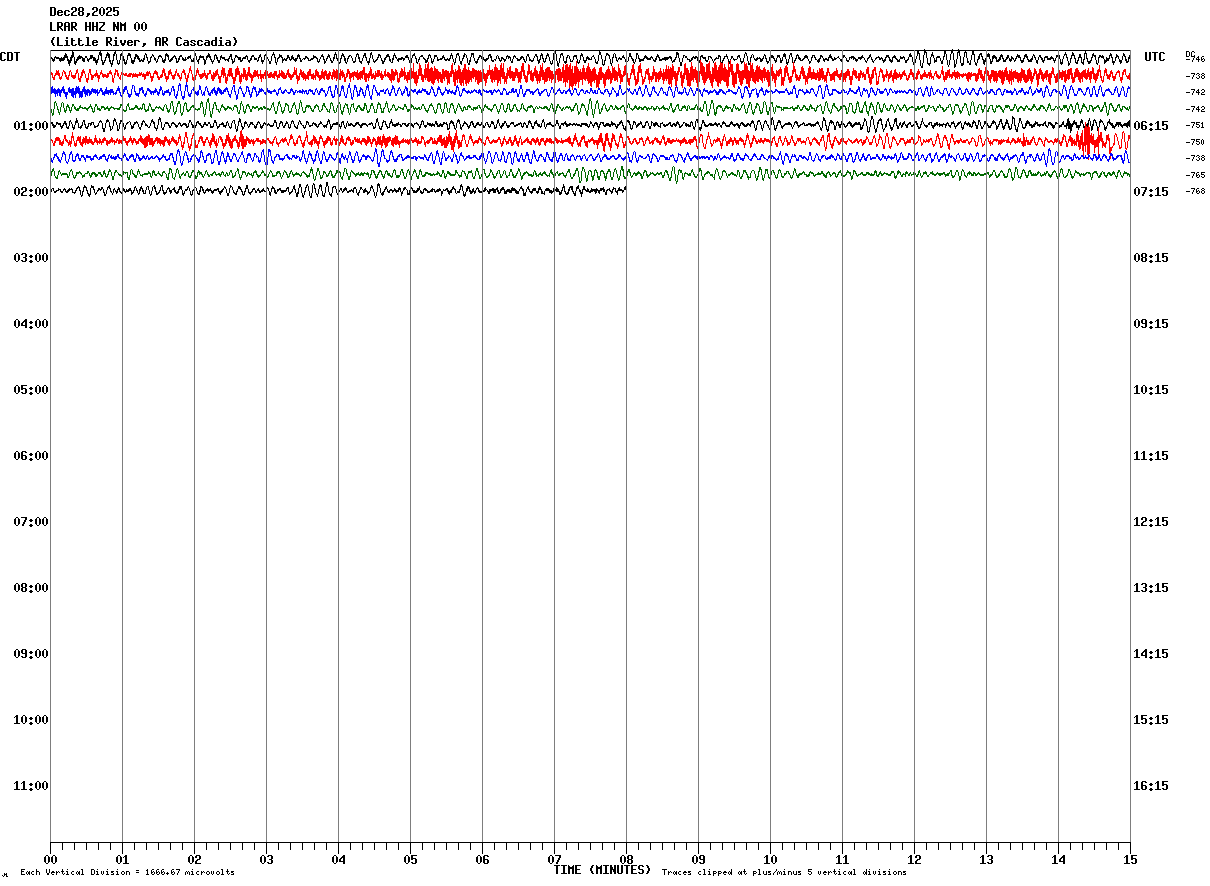The width and height of the screenshot is (1210, 886).
Task: Click the "03:00" CDT hour label
Action: (31, 258)
